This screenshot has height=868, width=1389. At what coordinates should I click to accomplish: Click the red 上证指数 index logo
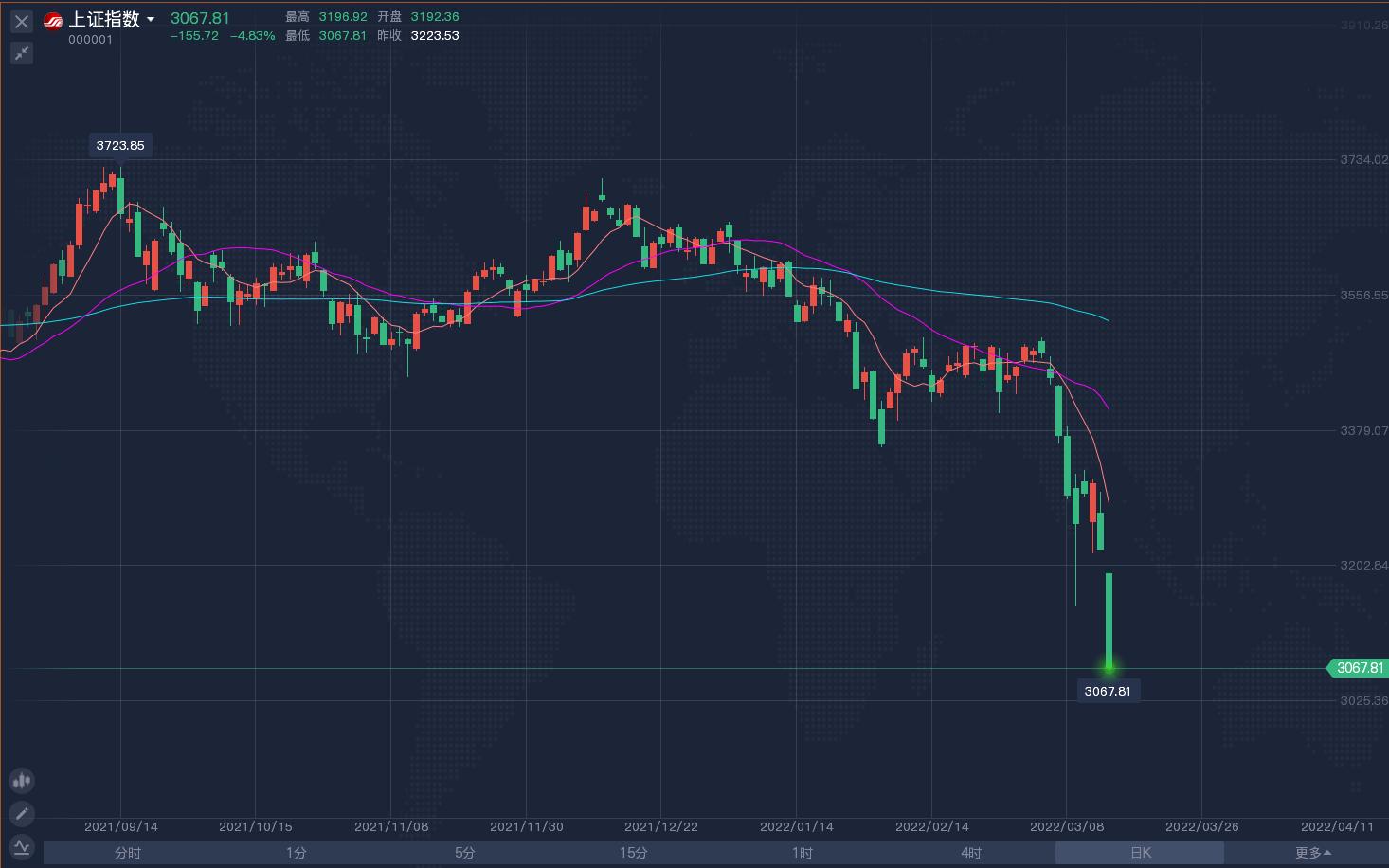pos(53,20)
